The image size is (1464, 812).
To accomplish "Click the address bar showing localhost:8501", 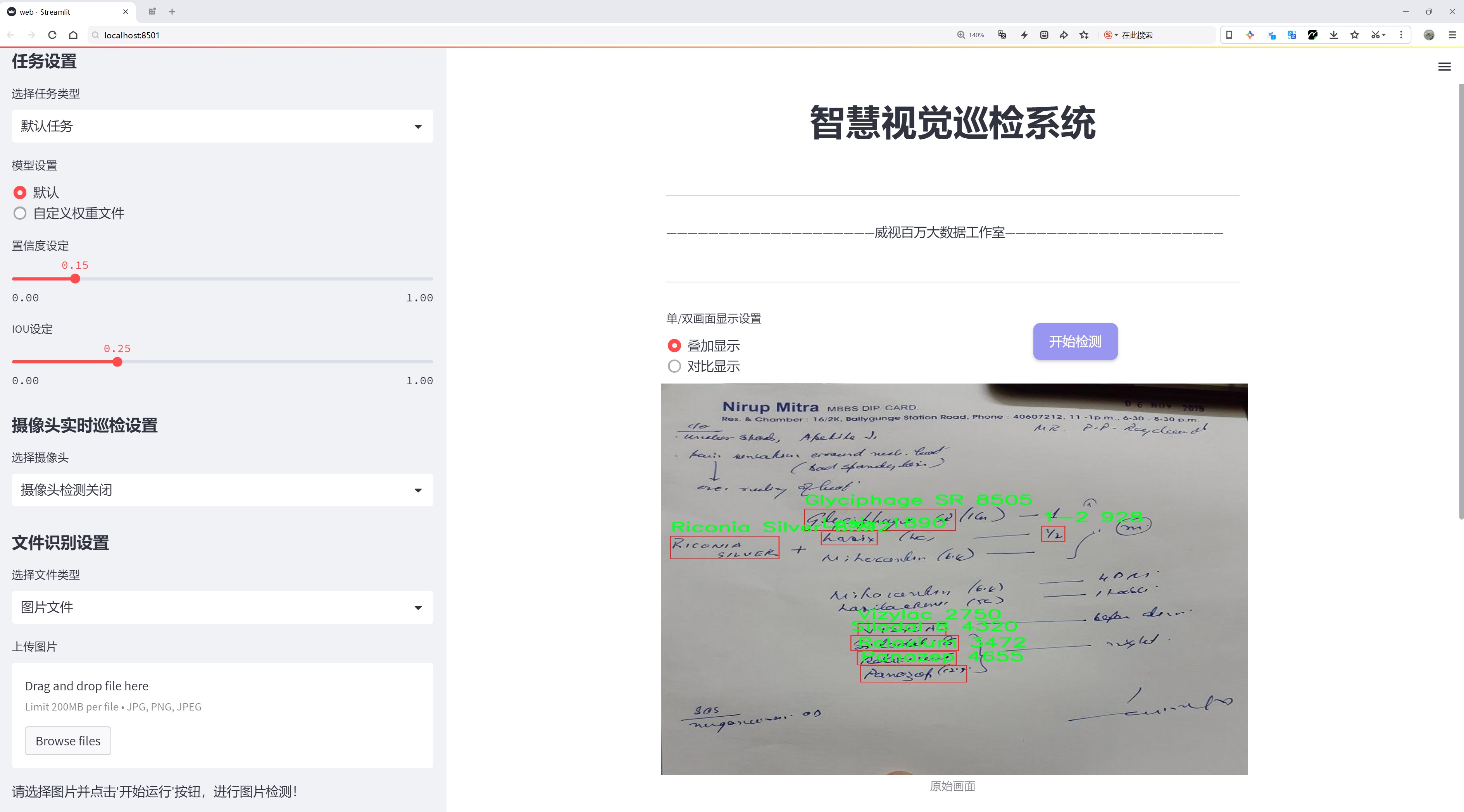I will 512,35.
